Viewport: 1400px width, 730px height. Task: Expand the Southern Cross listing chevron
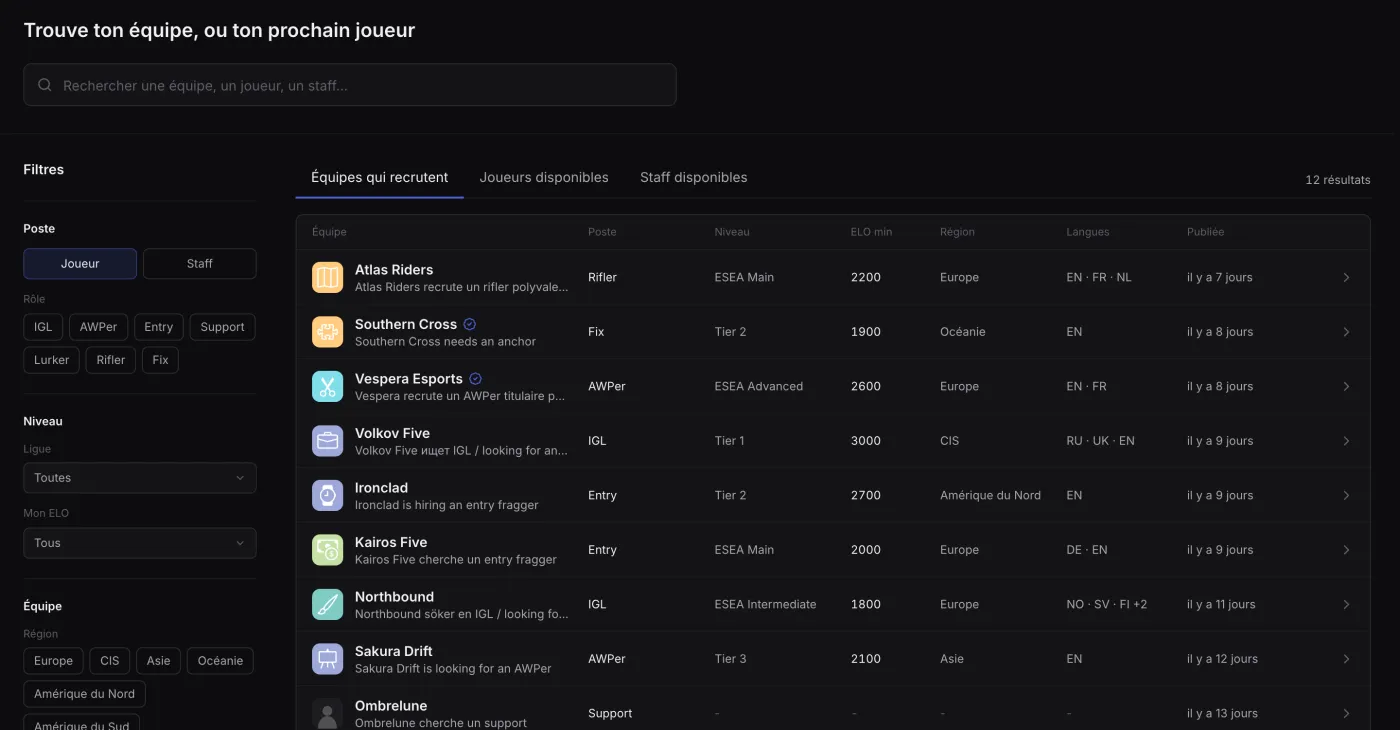[x=1346, y=332]
